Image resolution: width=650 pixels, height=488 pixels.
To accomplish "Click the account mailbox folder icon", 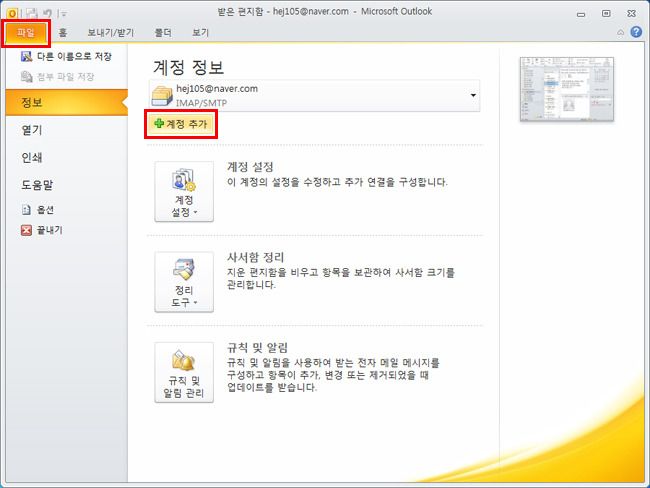I will [x=162, y=96].
